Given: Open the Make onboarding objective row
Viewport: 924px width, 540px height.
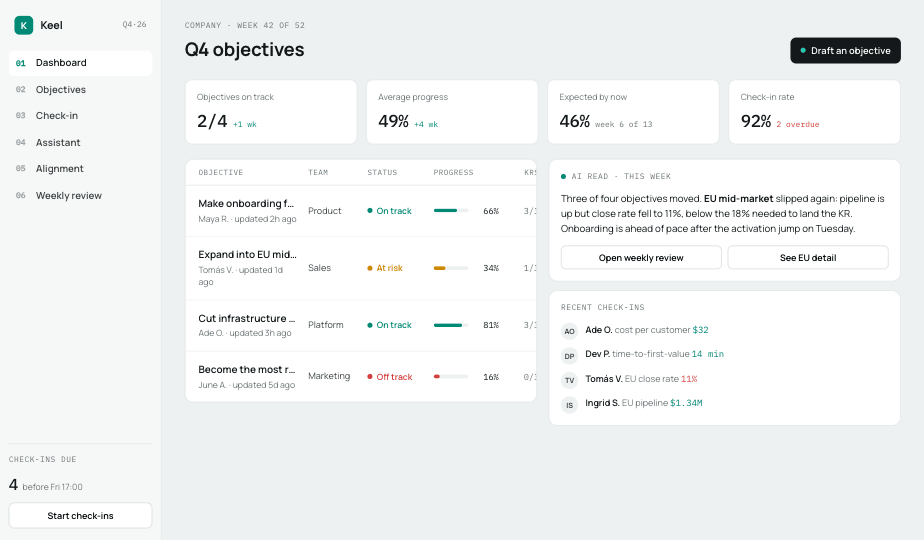Looking at the screenshot, I should pos(361,211).
